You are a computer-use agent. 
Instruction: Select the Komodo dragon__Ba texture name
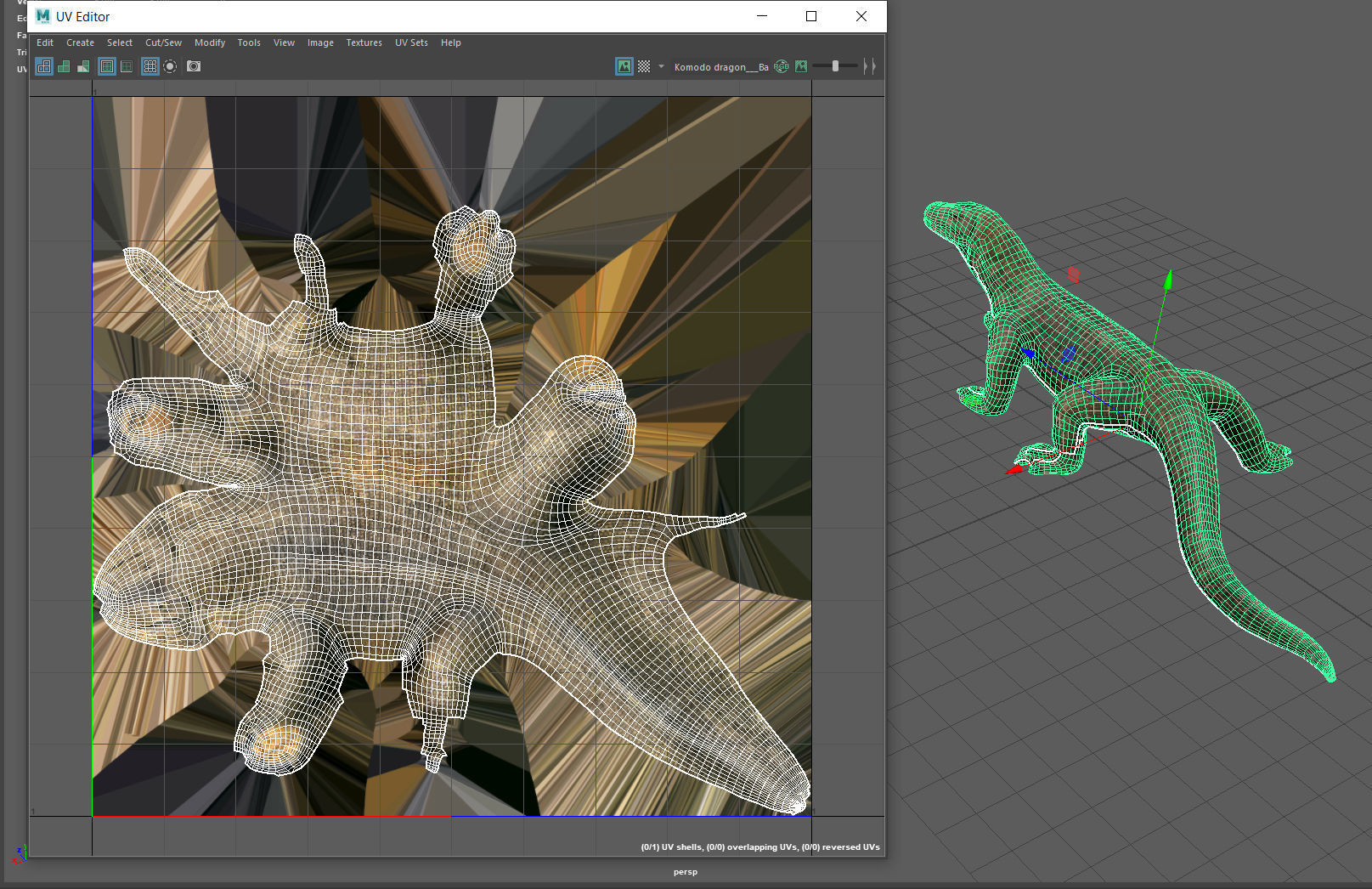click(x=721, y=67)
